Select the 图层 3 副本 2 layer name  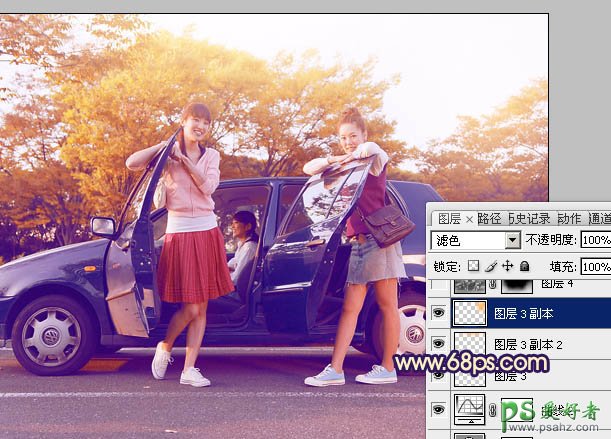(530, 345)
